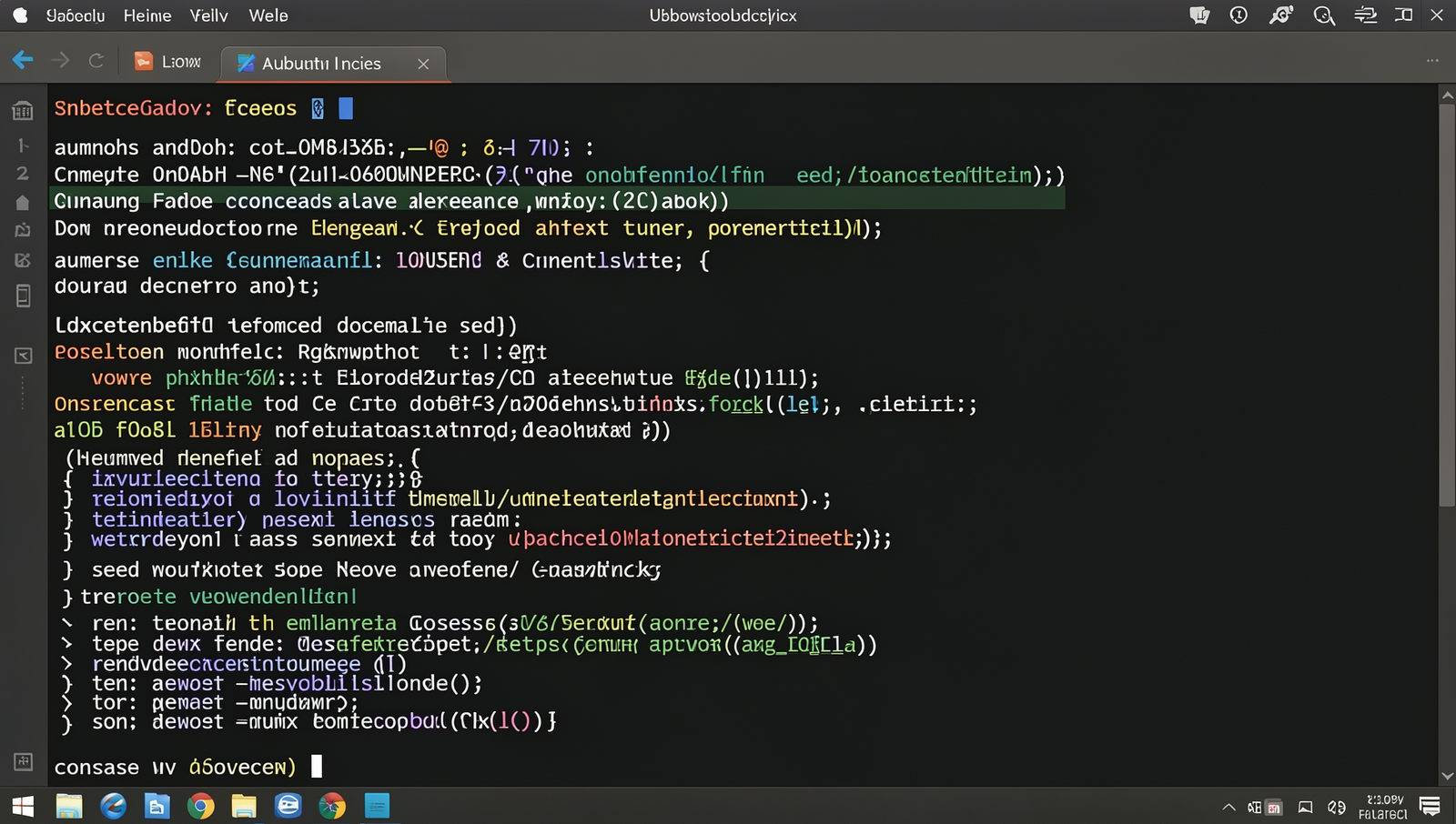Open the chat bubble icon in top bar

pos(1199,15)
